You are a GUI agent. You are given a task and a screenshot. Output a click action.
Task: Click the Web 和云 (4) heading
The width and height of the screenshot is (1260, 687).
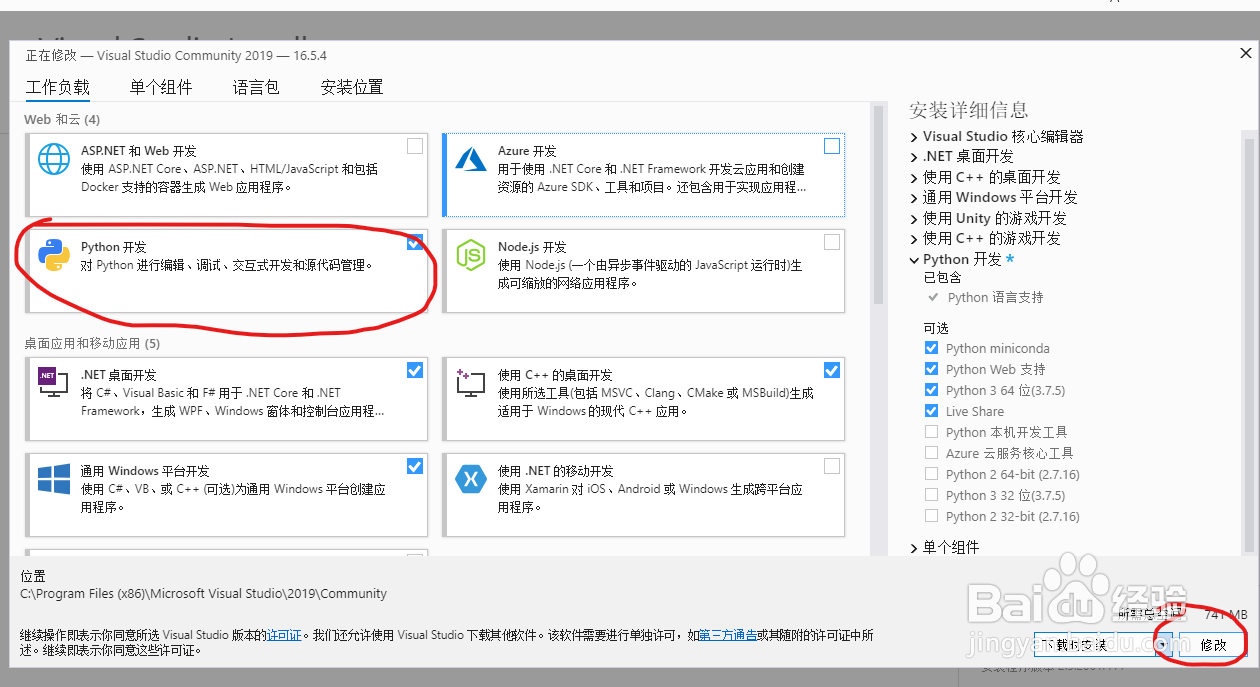(x=62, y=119)
